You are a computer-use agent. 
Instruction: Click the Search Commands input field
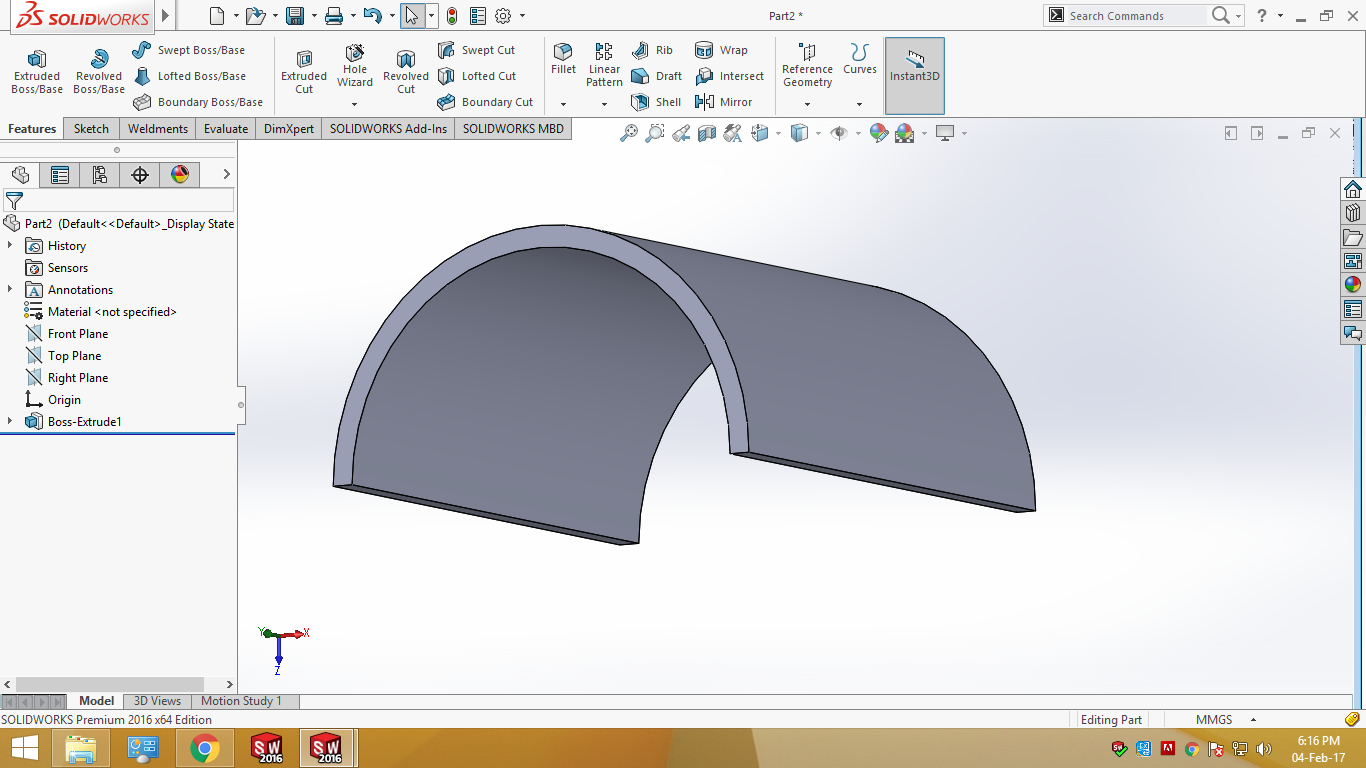pyautogui.click(x=1136, y=16)
